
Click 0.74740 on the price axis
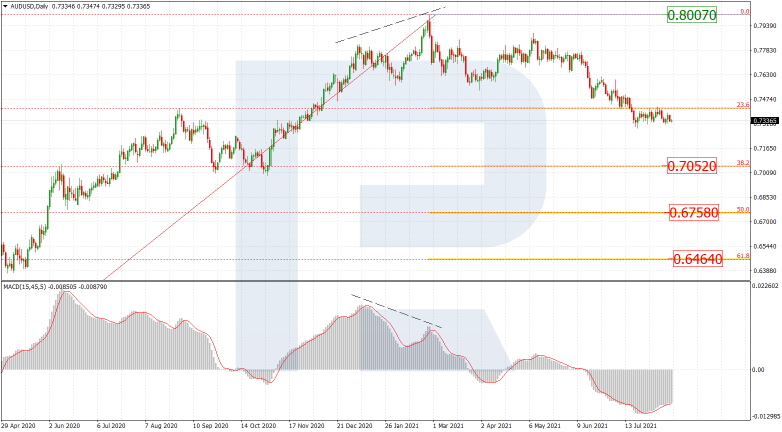[x=765, y=99]
